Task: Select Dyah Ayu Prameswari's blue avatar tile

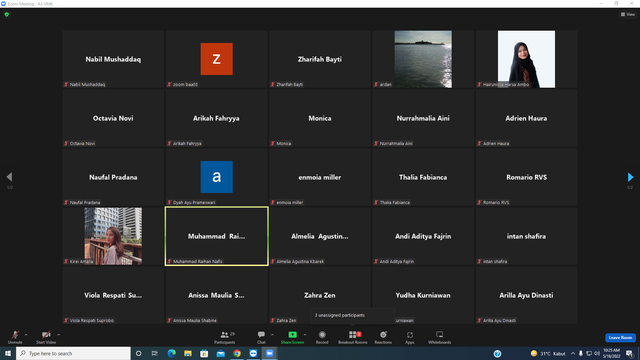Action: click(216, 177)
